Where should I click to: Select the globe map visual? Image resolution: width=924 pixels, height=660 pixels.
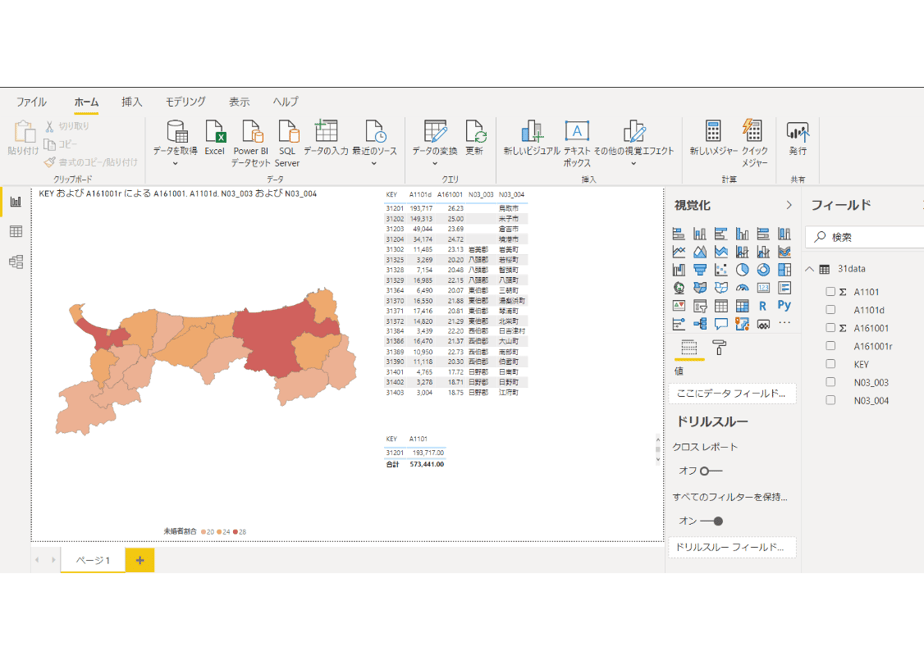pos(679,288)
